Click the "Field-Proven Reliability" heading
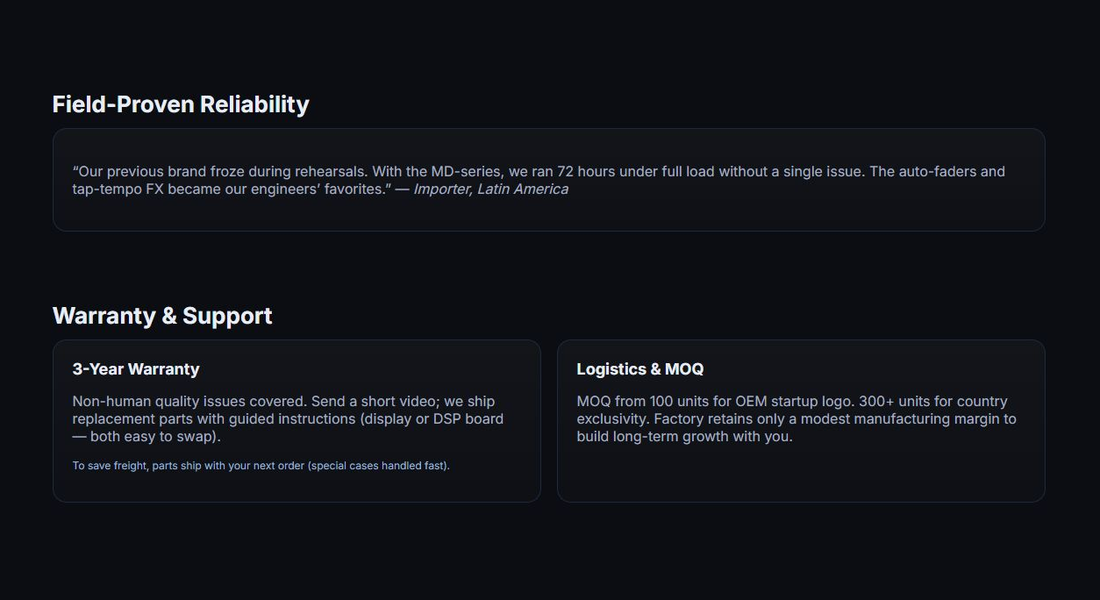The width and height of the screenshot is (1100, 600). coord(180,104)
